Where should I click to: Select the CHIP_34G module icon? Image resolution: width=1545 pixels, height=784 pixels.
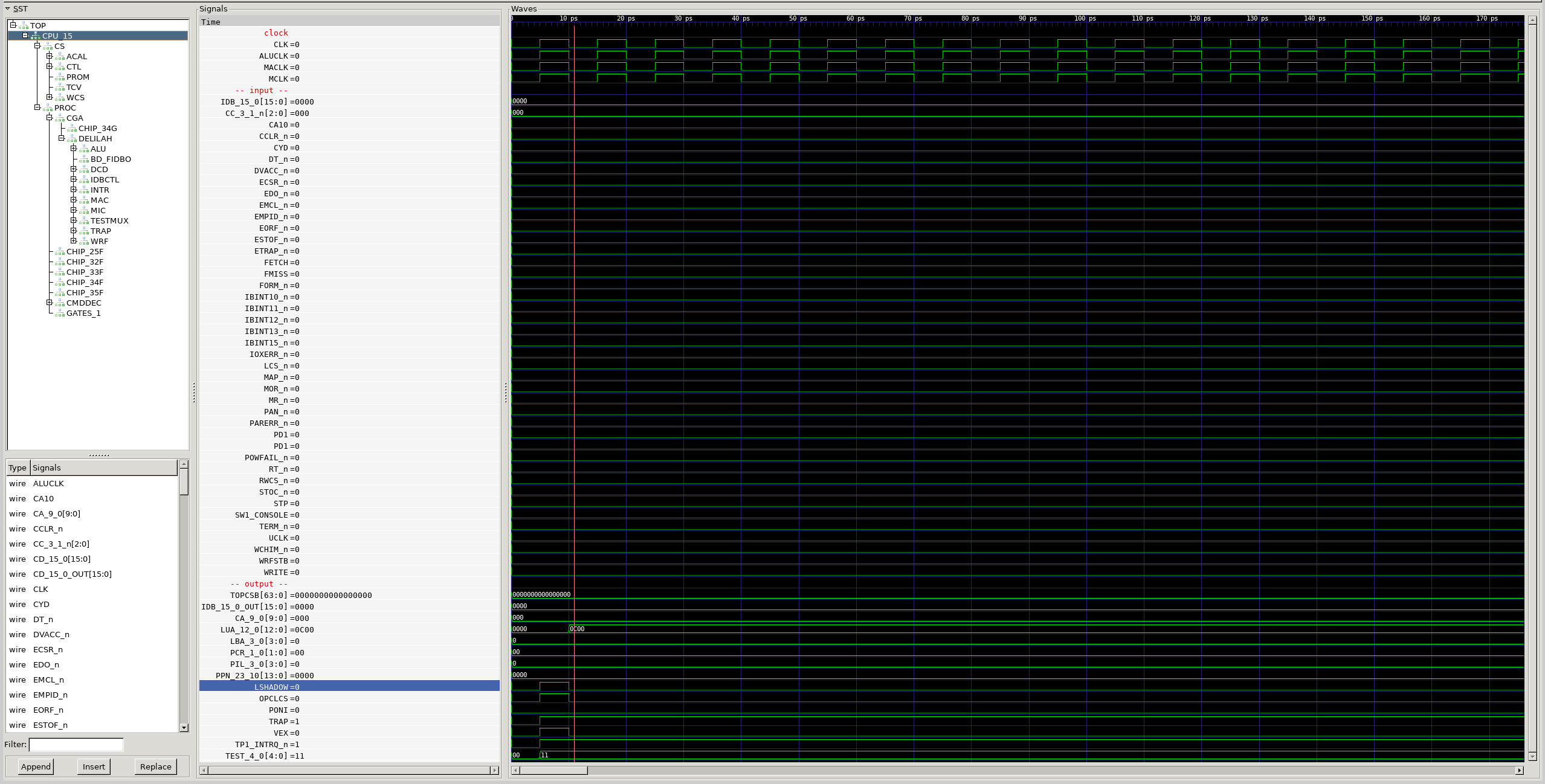click(72, 129)
